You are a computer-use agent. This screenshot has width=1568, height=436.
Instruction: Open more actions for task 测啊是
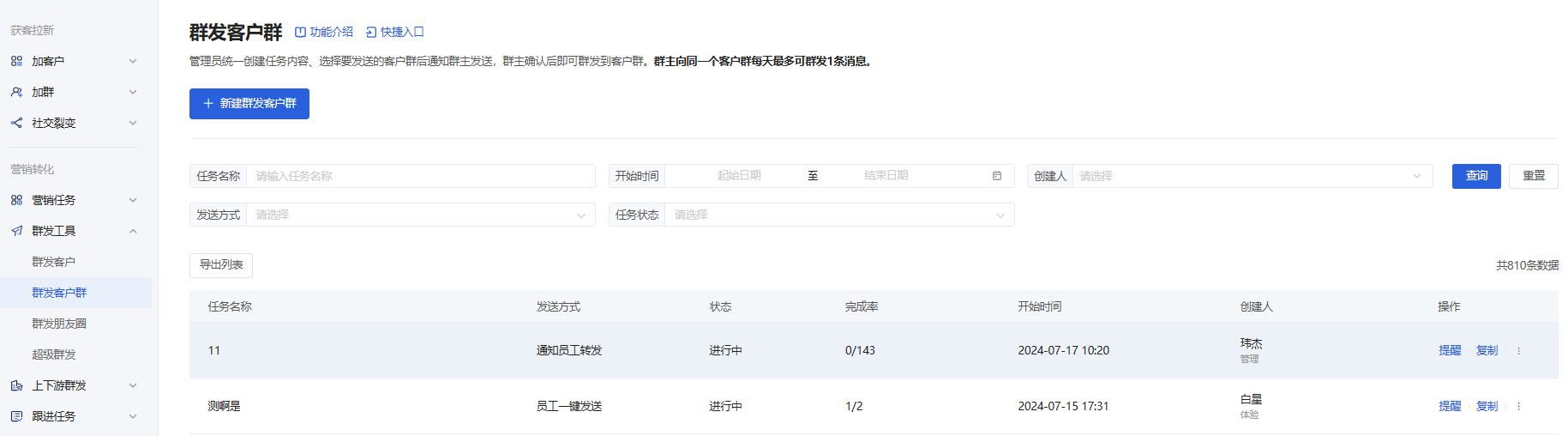(x=1518, y=406)
